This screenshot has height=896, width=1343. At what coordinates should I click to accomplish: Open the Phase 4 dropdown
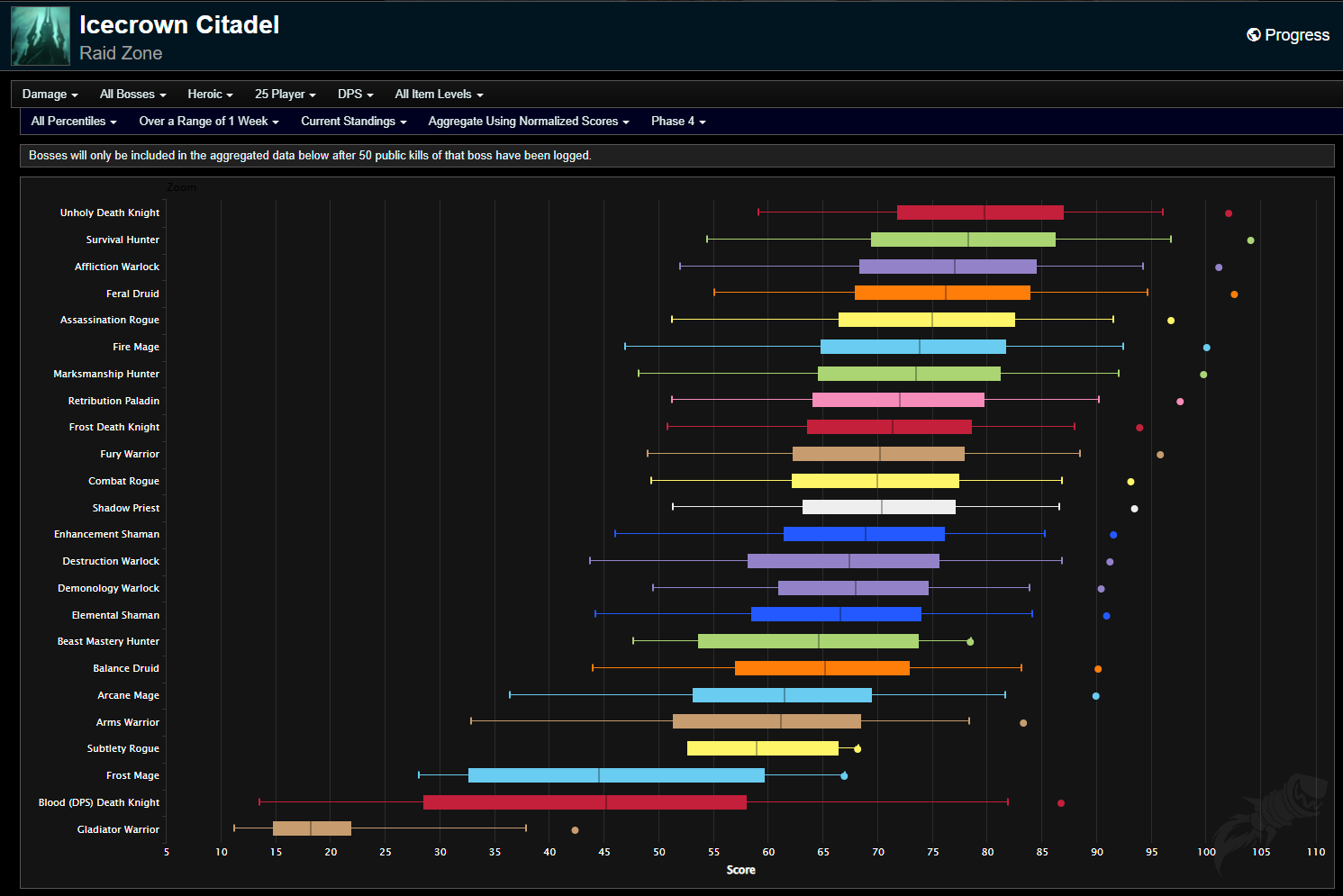(x=679, y=122)
